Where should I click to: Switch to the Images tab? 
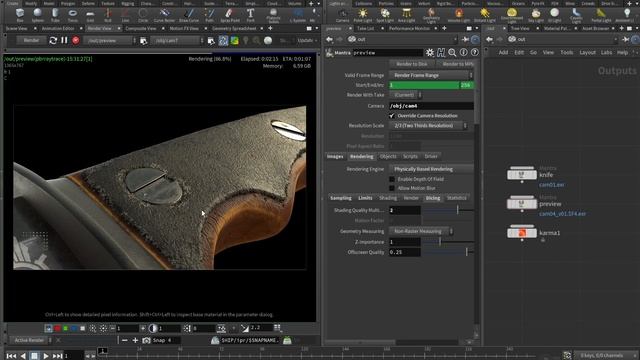[335, 156]
